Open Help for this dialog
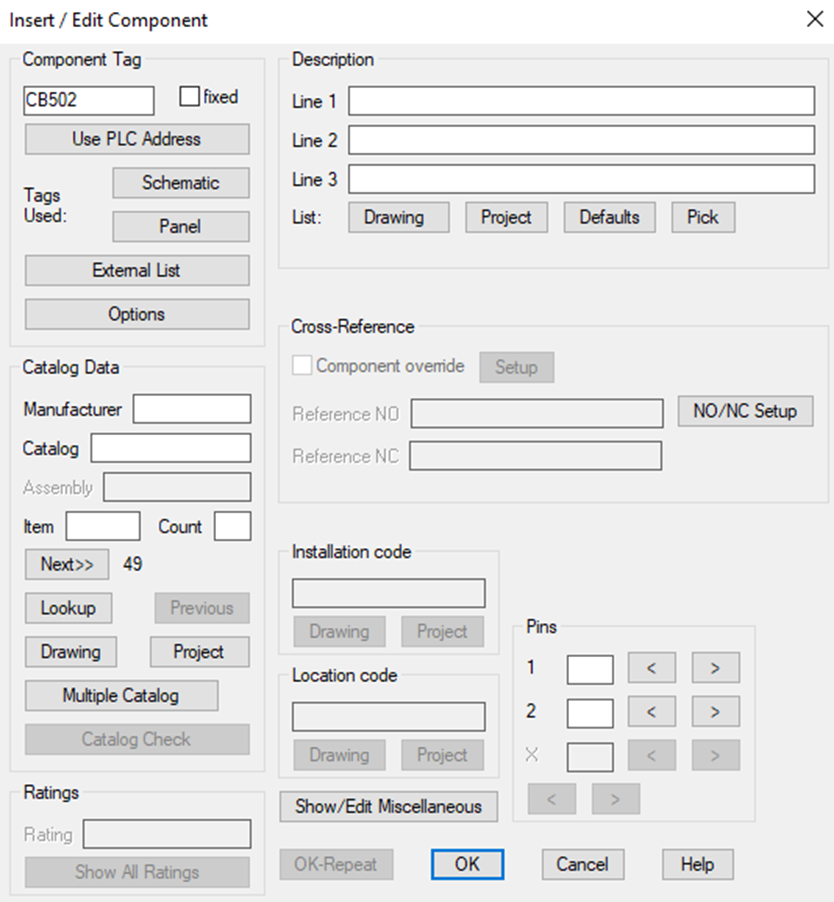Screen dimensions: 834x902 point(697,865)
